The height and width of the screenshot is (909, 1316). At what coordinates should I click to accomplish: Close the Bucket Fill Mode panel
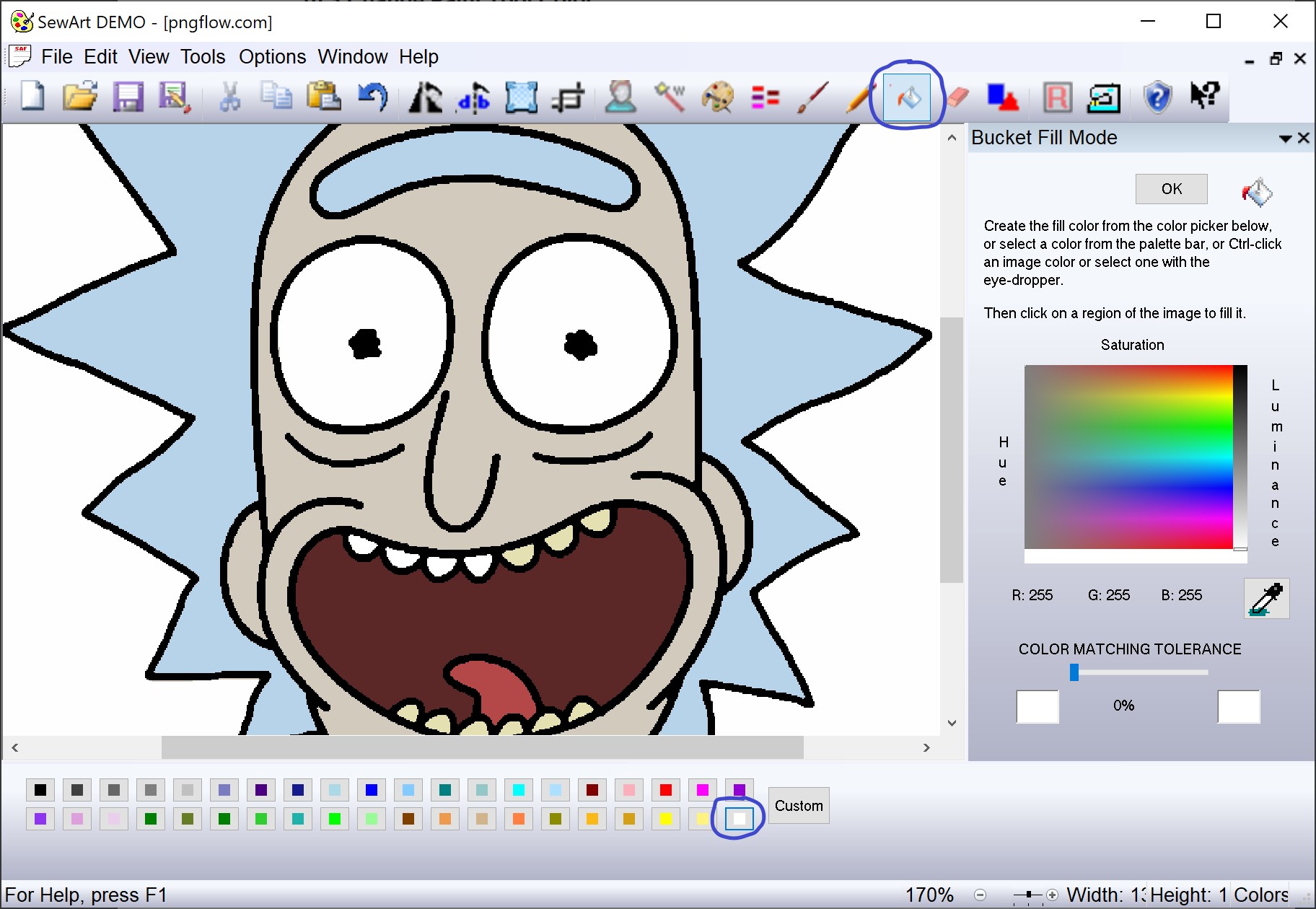pos(1304,138)
